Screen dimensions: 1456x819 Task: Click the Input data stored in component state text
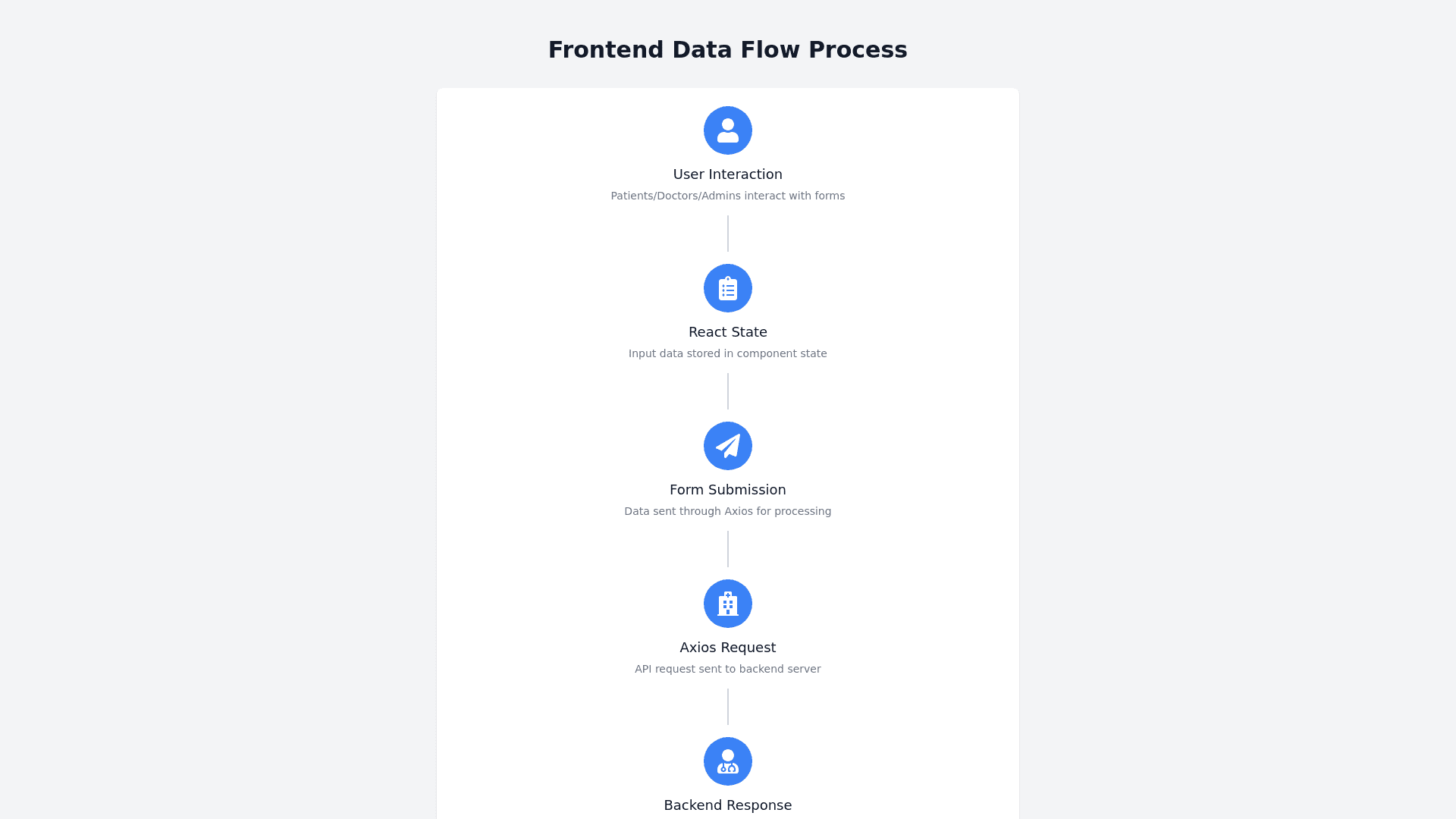point(728,353)
